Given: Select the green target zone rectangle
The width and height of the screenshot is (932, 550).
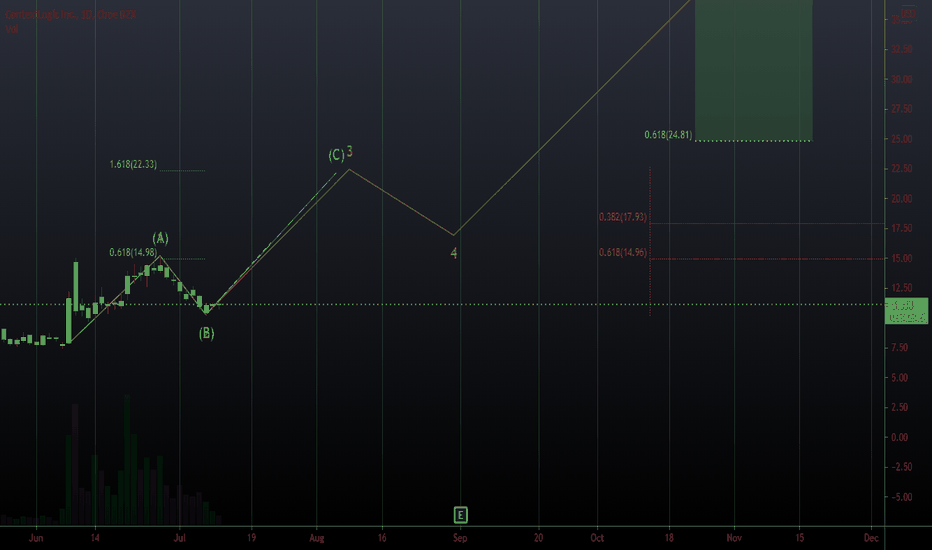Looking at the screenshot, I should [754, 70].
